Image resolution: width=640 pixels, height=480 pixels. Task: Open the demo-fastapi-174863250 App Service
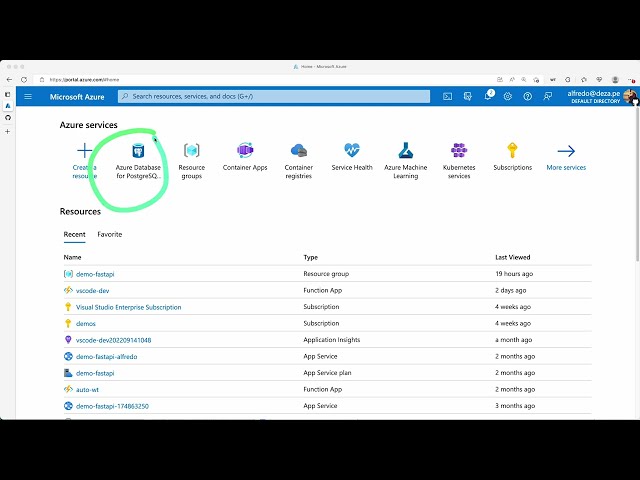click(x=112, y=406)
